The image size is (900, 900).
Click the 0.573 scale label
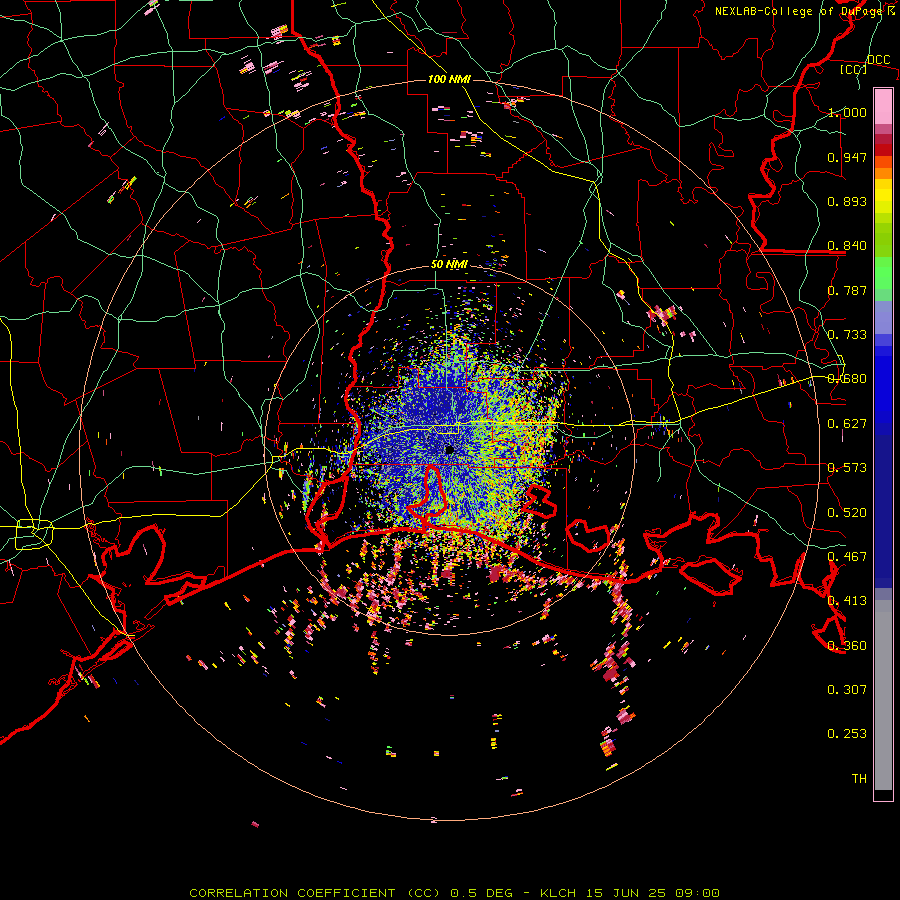(847, 468)
